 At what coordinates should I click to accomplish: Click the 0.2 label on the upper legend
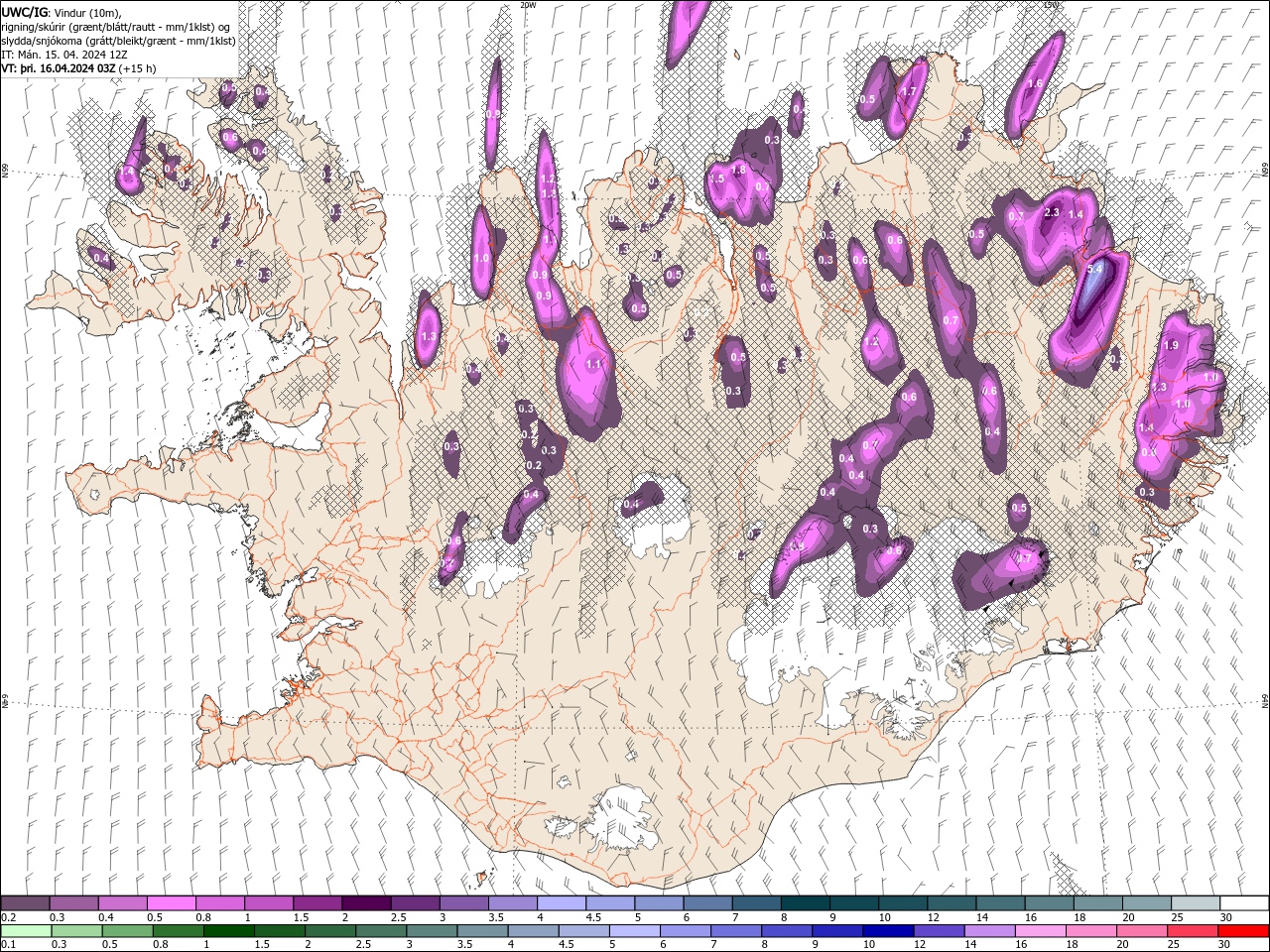click(8, 917)
